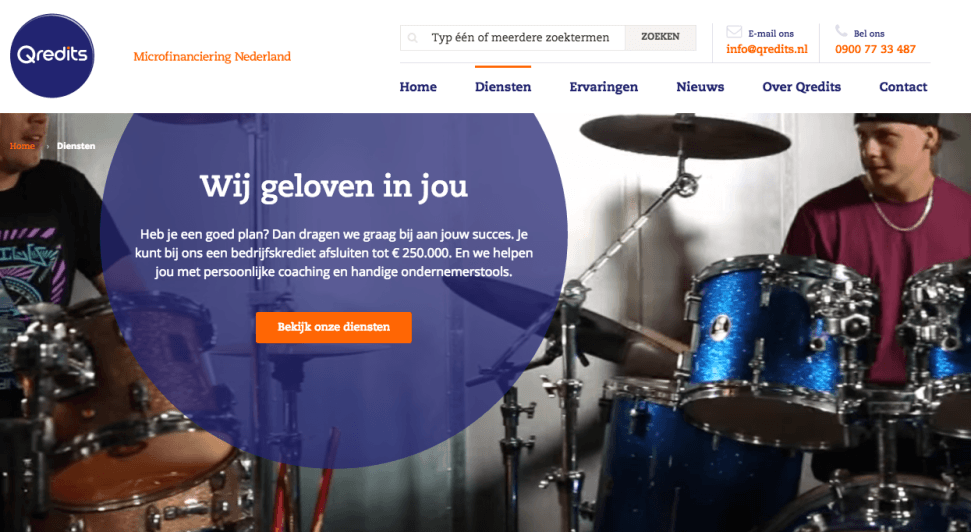Click the phone handset icon
Screen dimensions: 971x532
(x=841, y=30)
